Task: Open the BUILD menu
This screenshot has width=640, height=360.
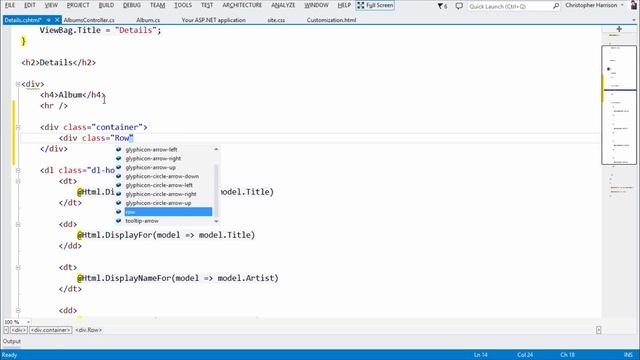Action: (106, 5)
